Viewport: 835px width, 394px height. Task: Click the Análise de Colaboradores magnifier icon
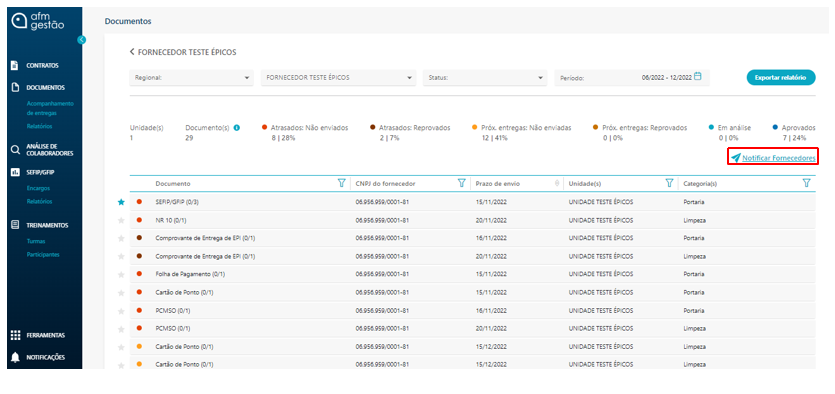pyautogui.click(x=15, y=150)
